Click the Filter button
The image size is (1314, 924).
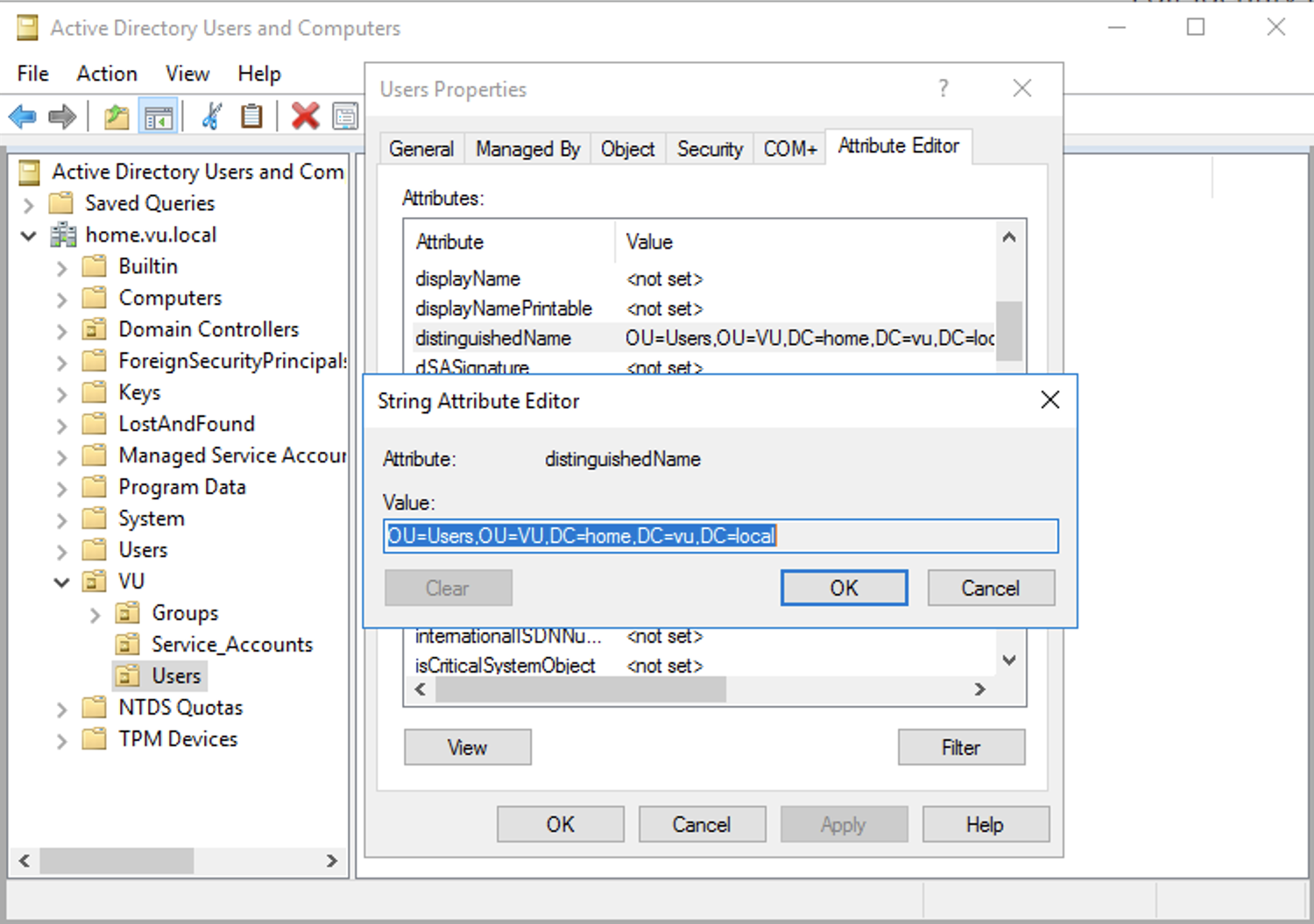[x=961, y=747]
